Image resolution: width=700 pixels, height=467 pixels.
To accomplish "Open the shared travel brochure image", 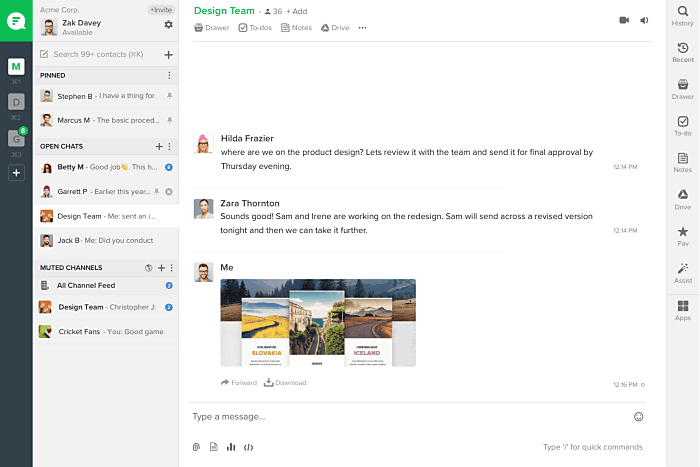I will pyautogui.click(x=318, y=323).
